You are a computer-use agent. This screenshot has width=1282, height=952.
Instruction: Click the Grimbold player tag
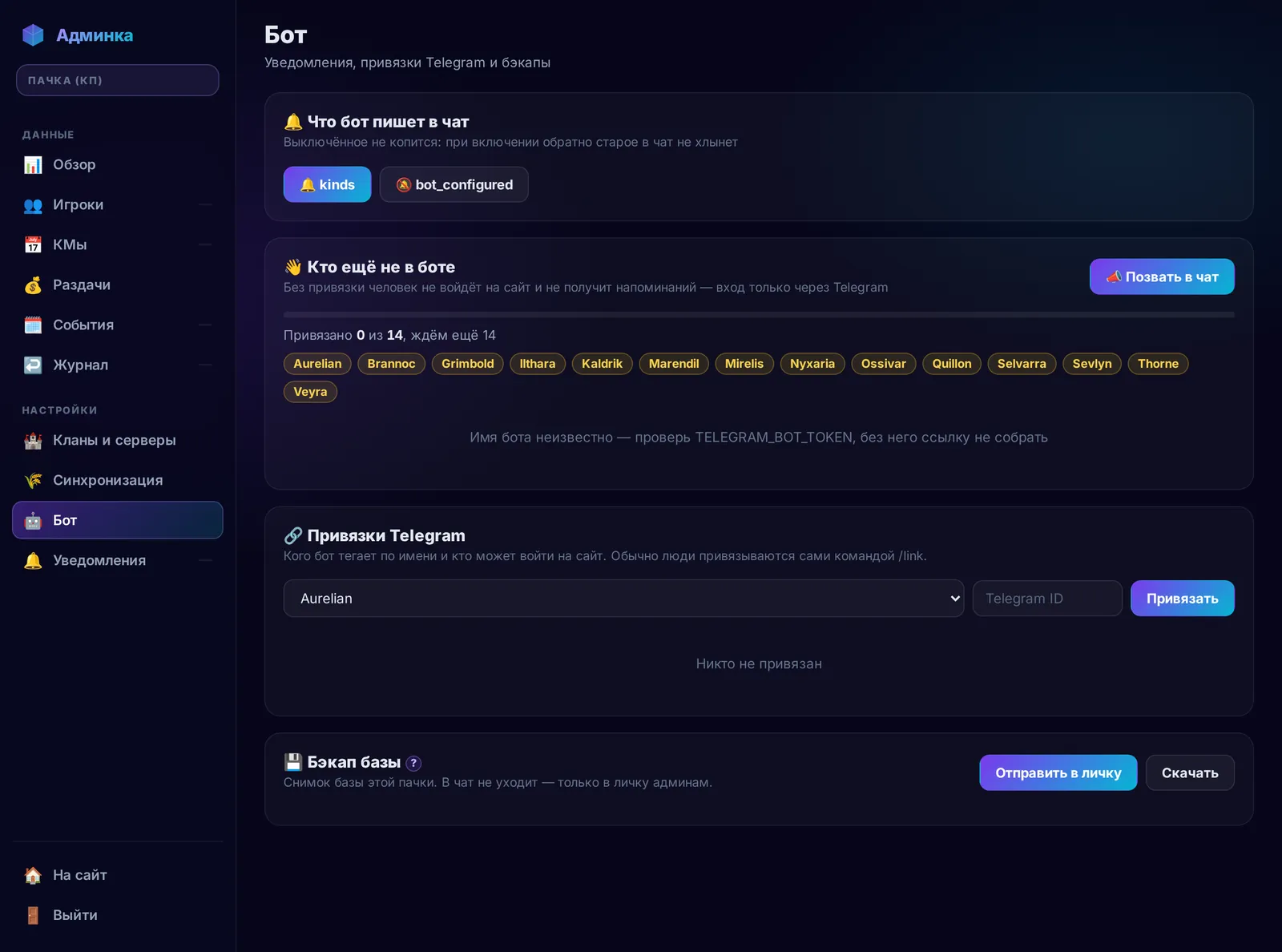point(467,364)
